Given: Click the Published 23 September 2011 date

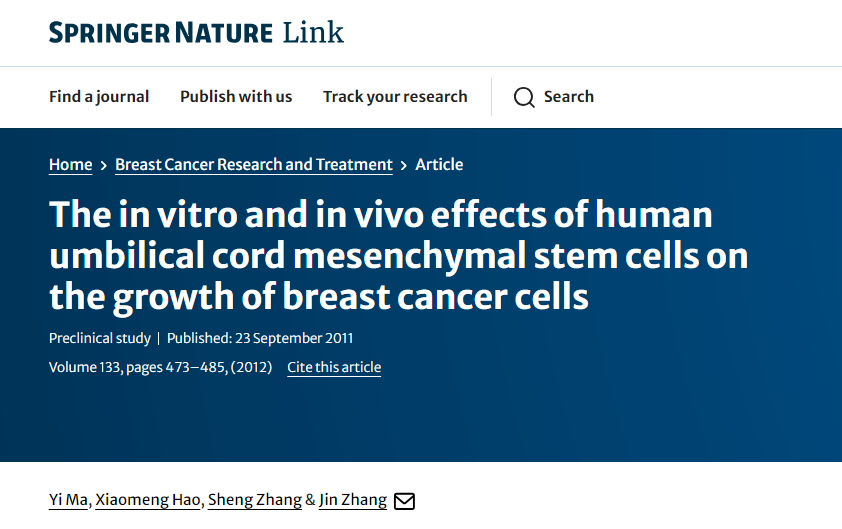Looking at the screenshot, I should click(x=260, y=338).
